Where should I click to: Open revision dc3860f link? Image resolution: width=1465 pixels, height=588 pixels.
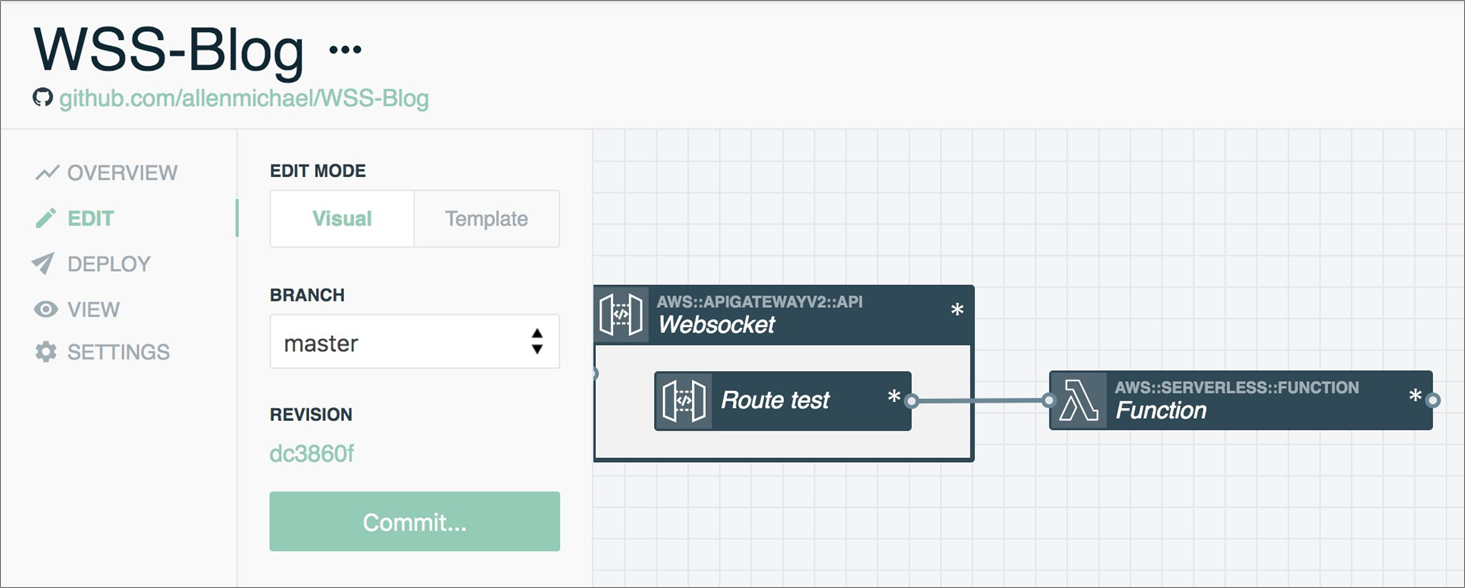coord(312,454)
